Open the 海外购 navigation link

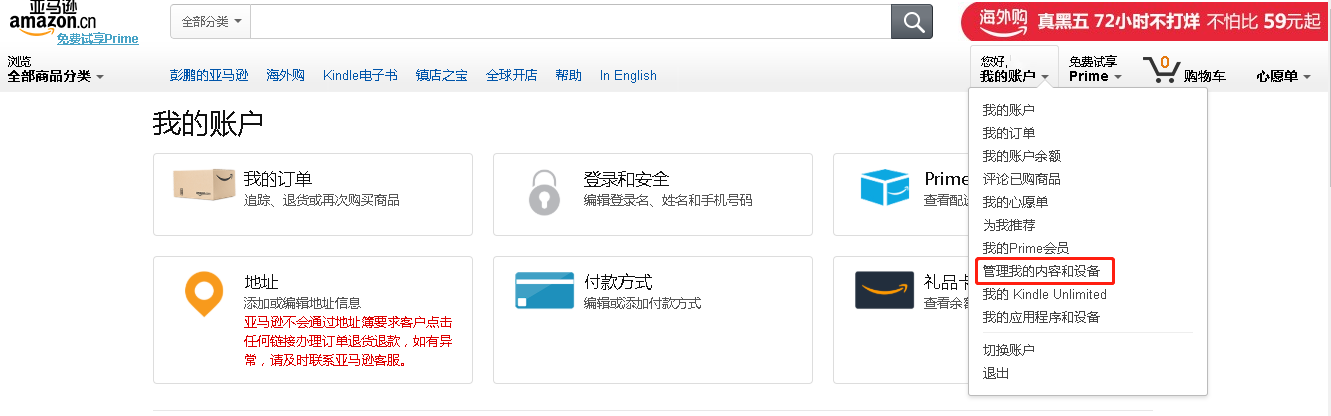285,75
